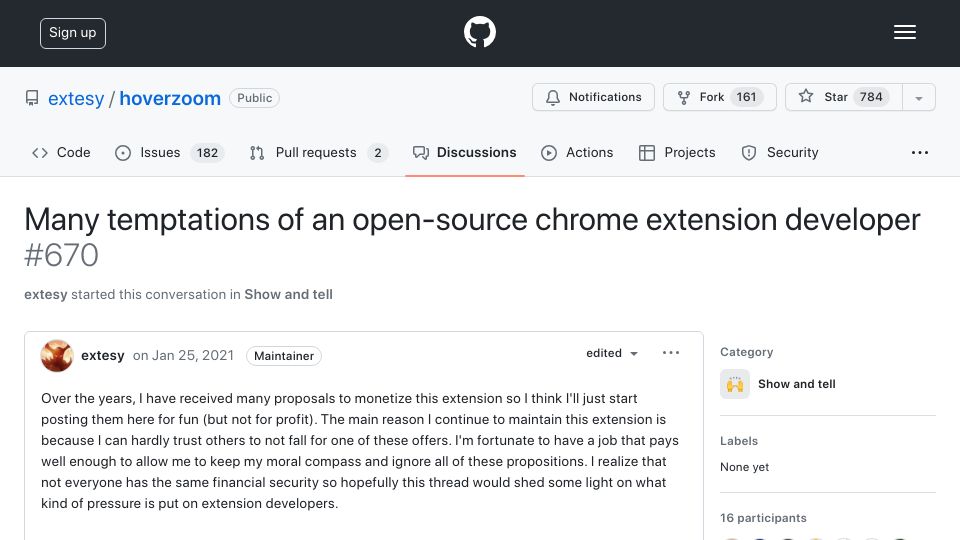
Task: Click the Actions play-circle icon
Action: pos(549,153)
